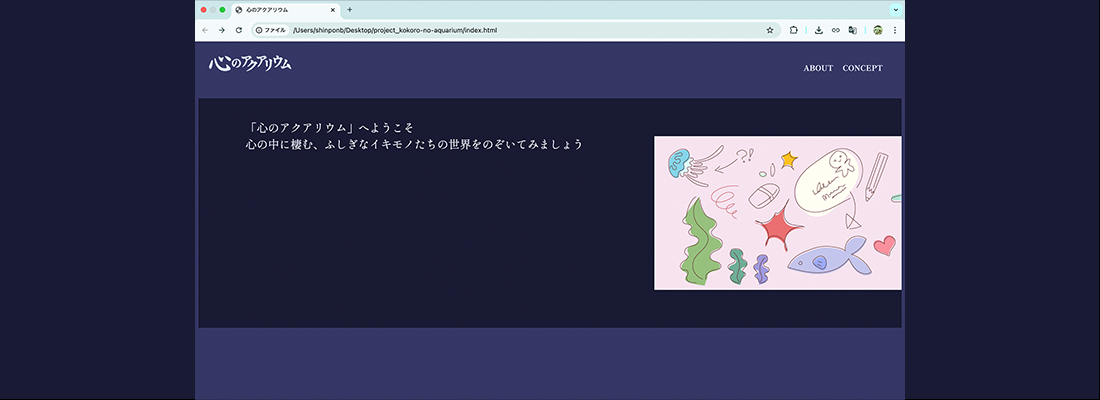Bookmark this page with the star icon

click(x=770, y=30)
